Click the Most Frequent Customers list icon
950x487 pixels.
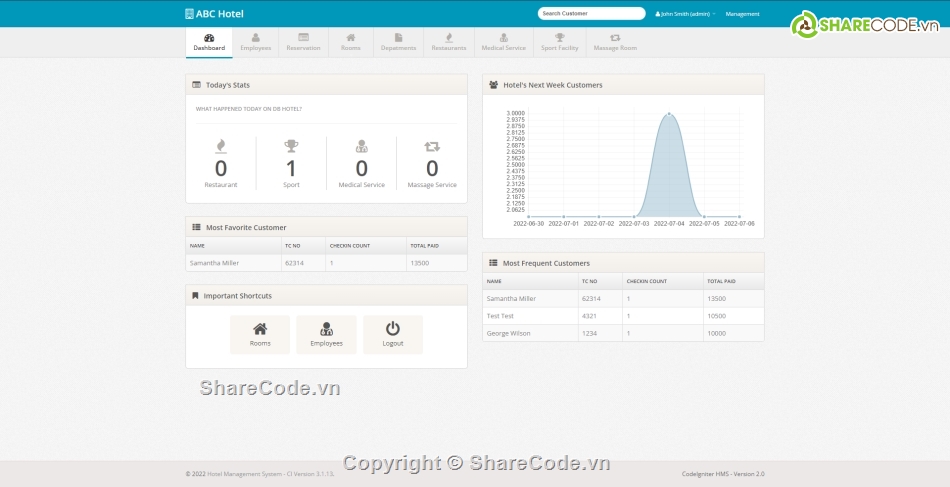pyautogui.click(x=493, y=263)
